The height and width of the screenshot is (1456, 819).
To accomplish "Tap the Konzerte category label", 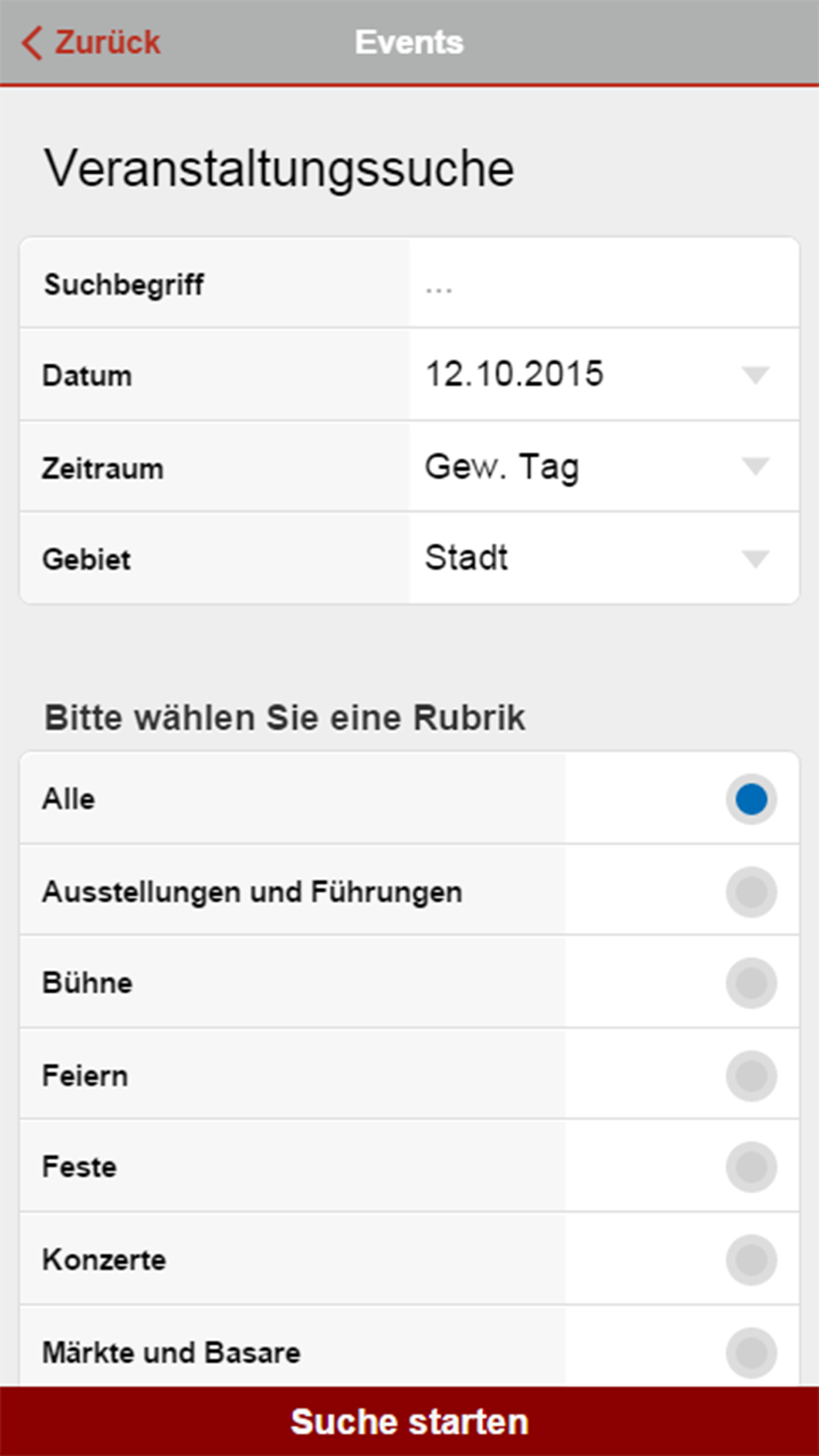I will point(104,1259).
